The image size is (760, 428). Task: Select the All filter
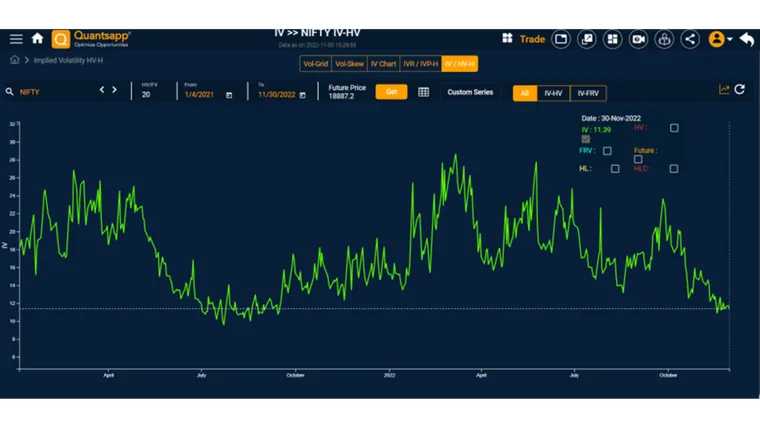coord(525,93)
